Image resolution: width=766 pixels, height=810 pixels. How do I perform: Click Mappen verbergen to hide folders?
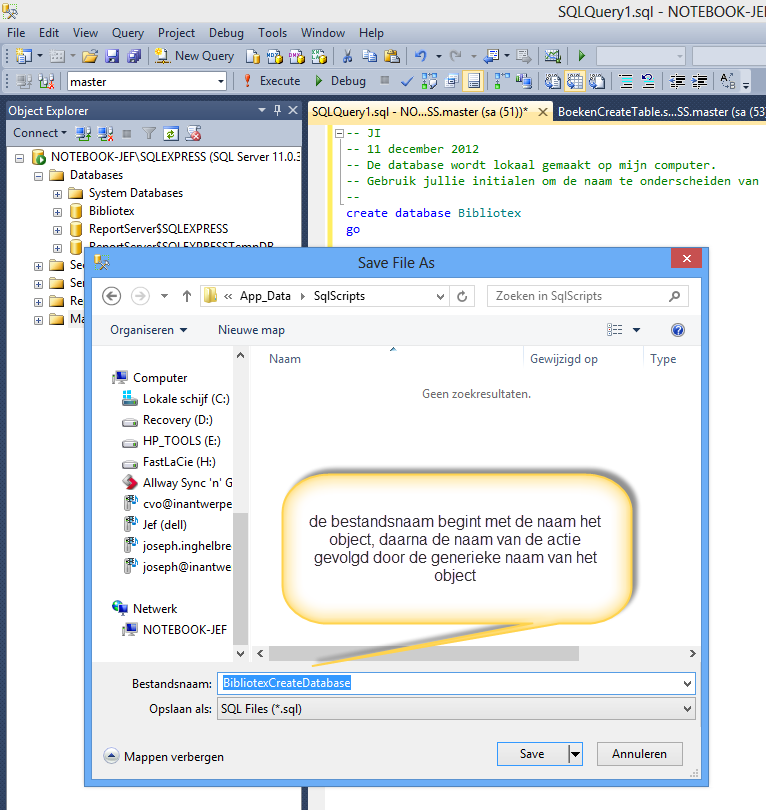pos(164,757)
